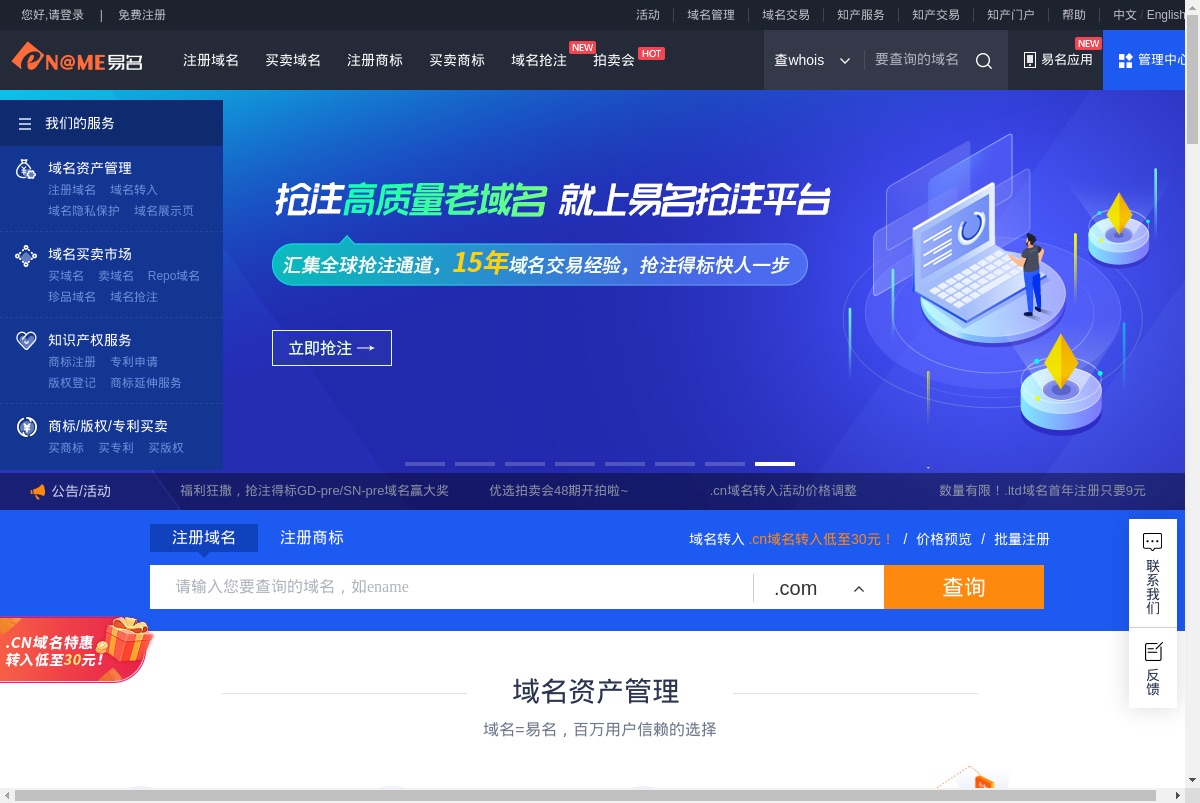Open the GD-pre/SN-pre 福利狂撒 announcement
This screenshot has width=1200, height=803.
(x=314, y=491)
